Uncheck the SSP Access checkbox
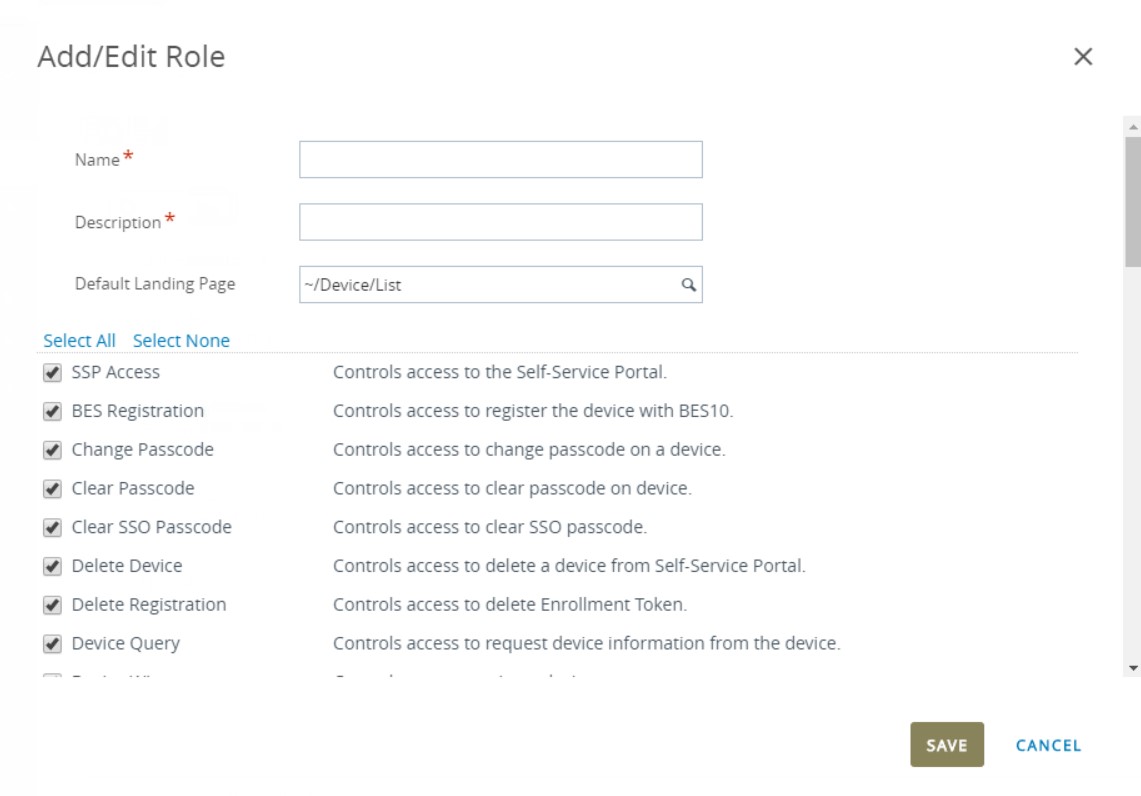The image size is (1141, 796). pyautogui.click(x=53, y=373)
